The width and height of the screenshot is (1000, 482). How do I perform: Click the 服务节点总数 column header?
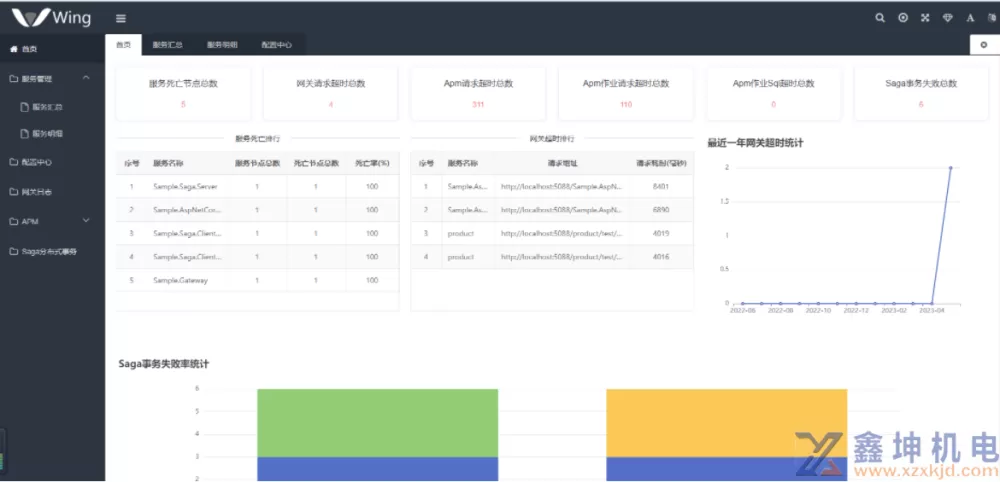(257, 163)
